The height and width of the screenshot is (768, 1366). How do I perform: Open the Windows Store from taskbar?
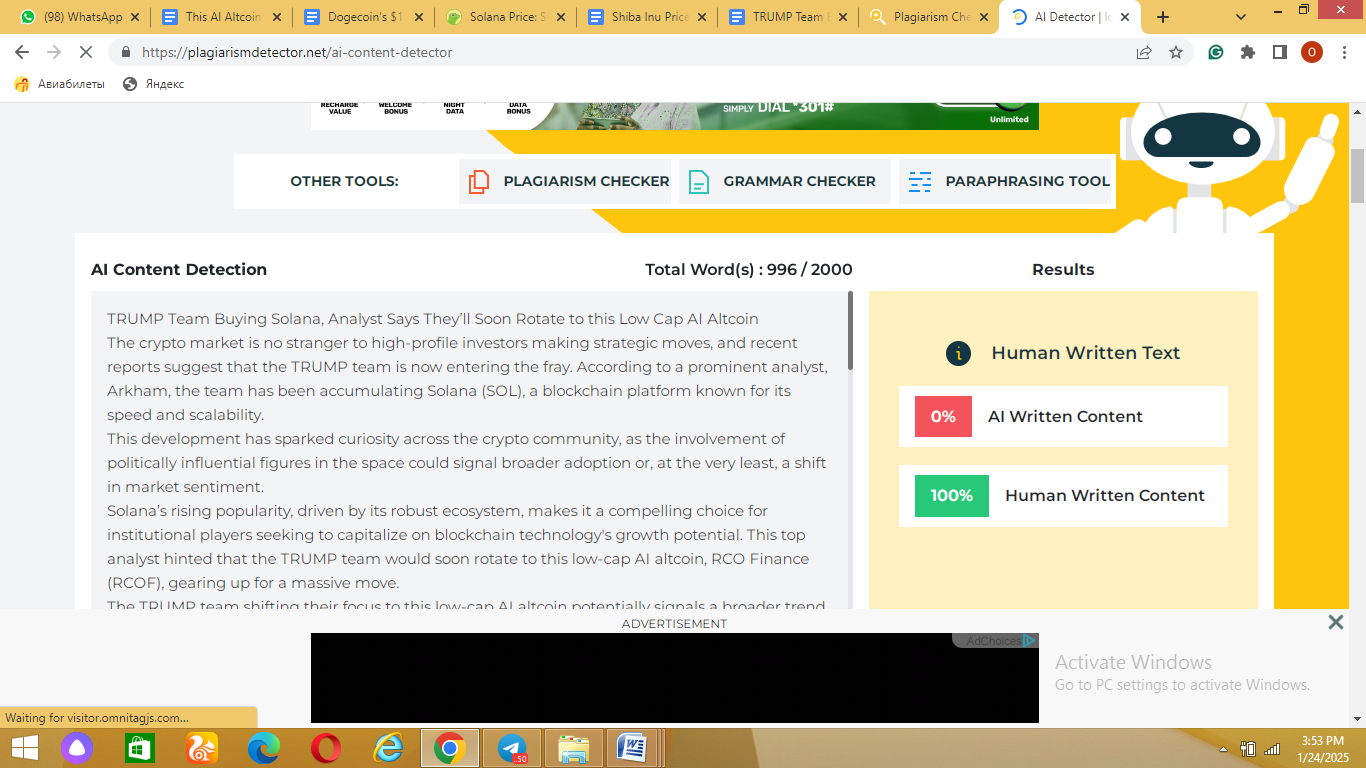click(140, 748)
